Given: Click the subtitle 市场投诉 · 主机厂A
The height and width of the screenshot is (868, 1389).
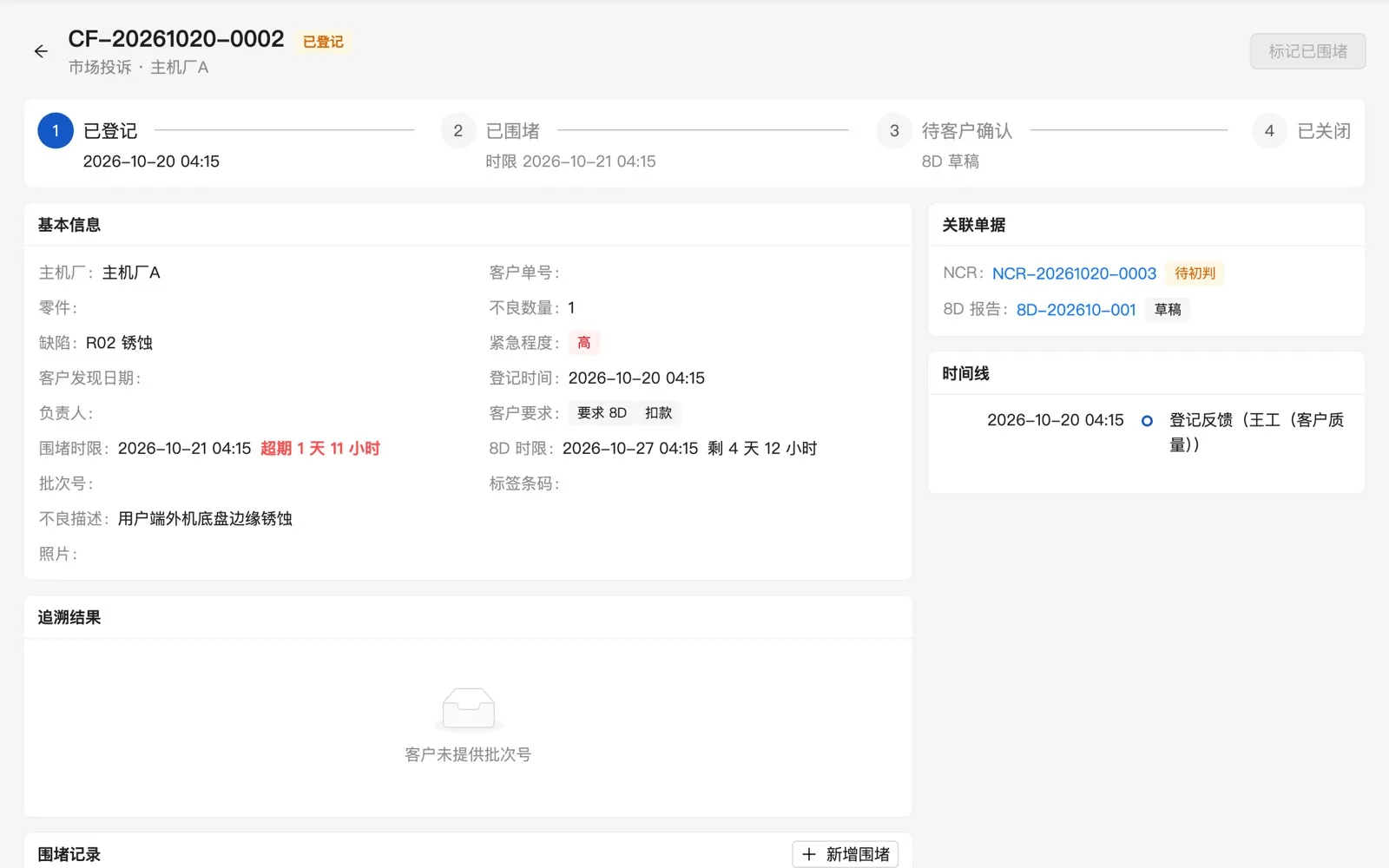Looking at the screenshot, I should coord(139,68).
